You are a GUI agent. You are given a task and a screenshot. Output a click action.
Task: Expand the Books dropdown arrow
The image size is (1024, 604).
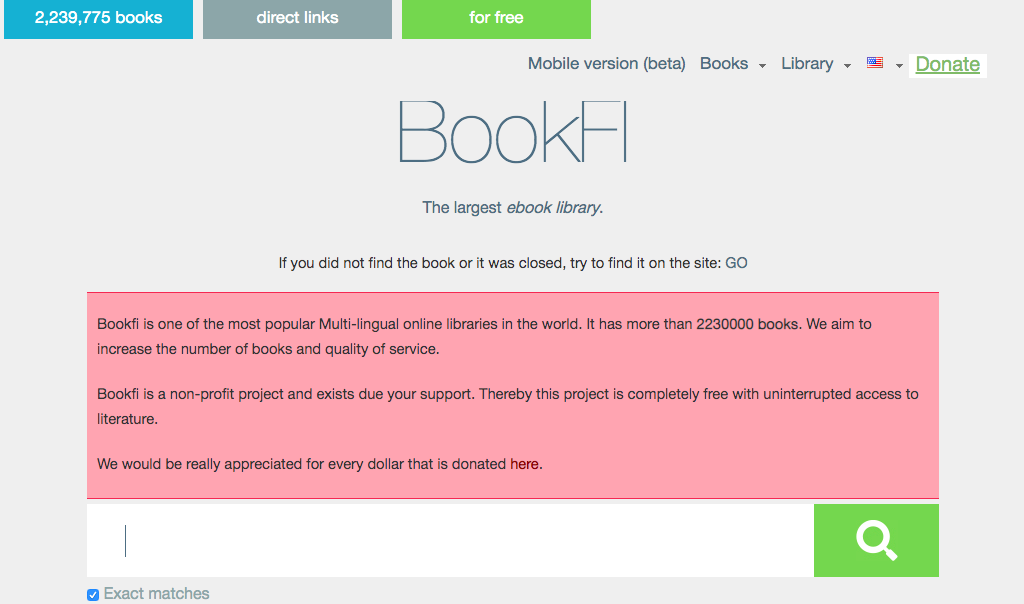pos(762,66)
